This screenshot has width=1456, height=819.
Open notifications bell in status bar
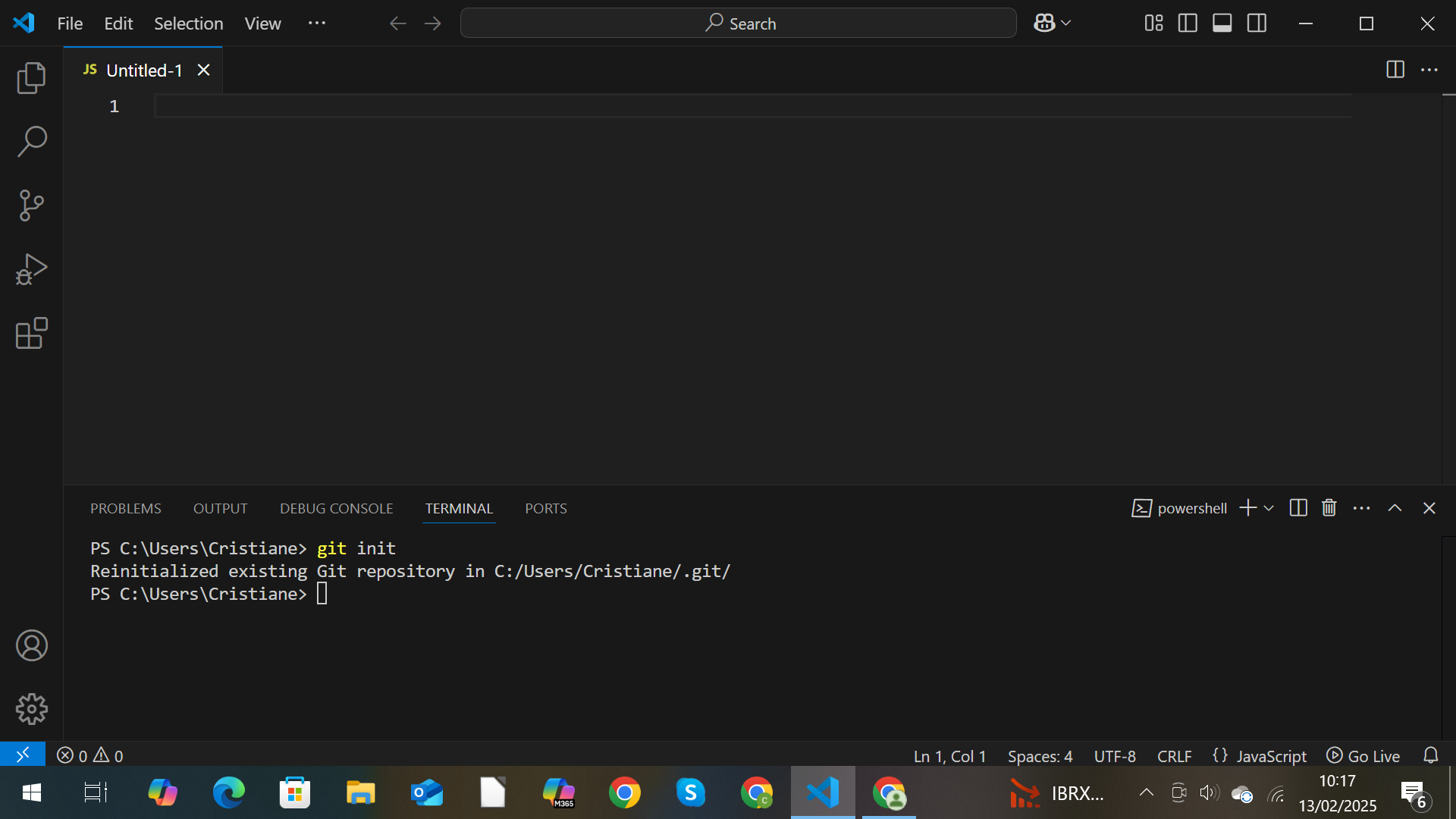pyautogui.click(x=1430, y=755)
